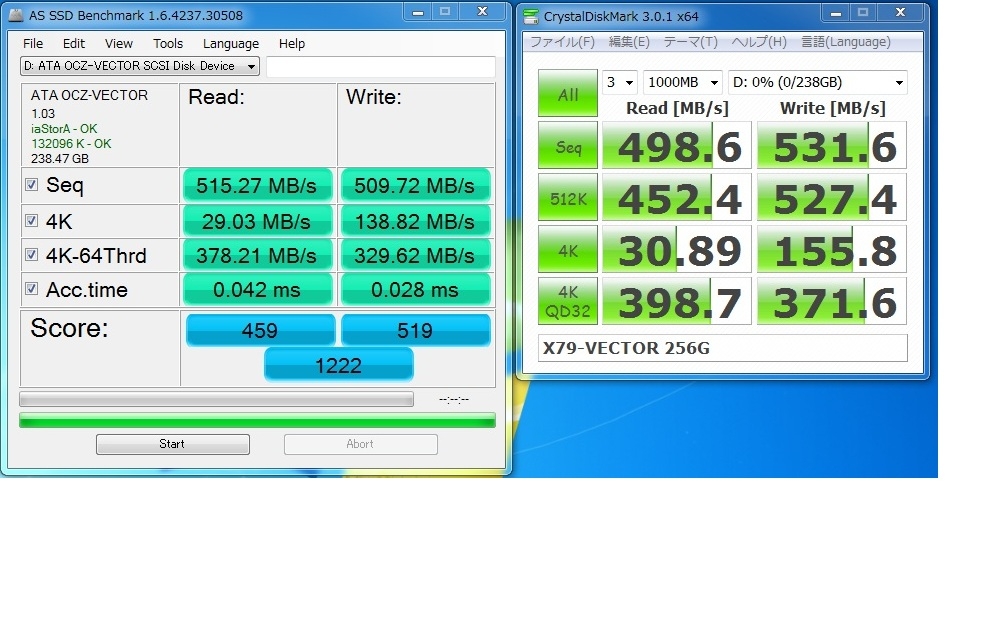The height and width of the screenshot is (630, 1008).
Task: Open the test count dropdown showing 3
Action: click(x=620, y=82)
